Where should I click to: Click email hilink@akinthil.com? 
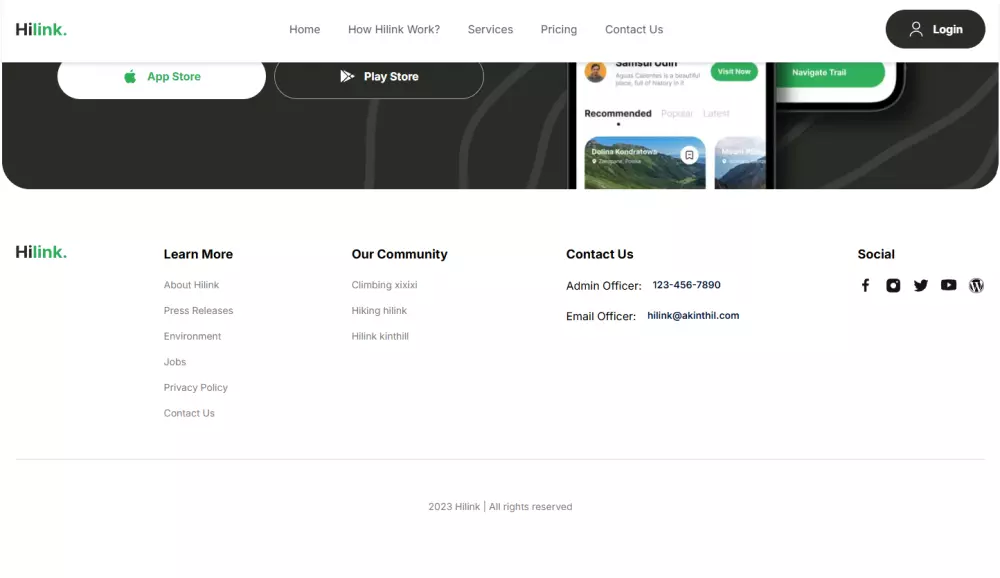click(x=693, y=316)
